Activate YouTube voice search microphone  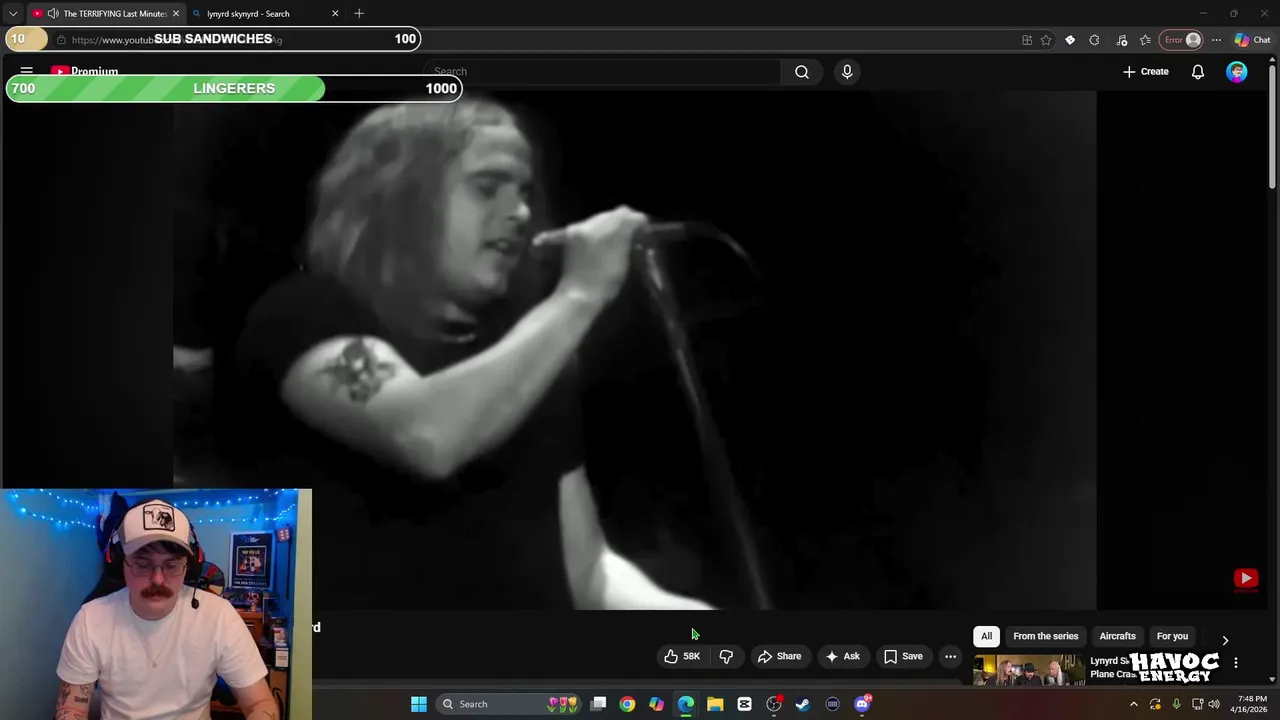pos(847,72)
